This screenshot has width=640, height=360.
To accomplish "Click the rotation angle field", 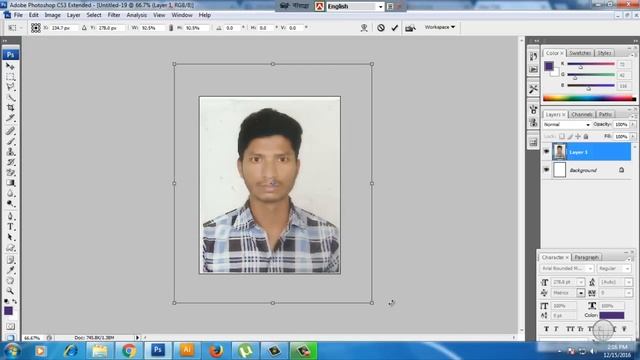I will tap(233, 28).
